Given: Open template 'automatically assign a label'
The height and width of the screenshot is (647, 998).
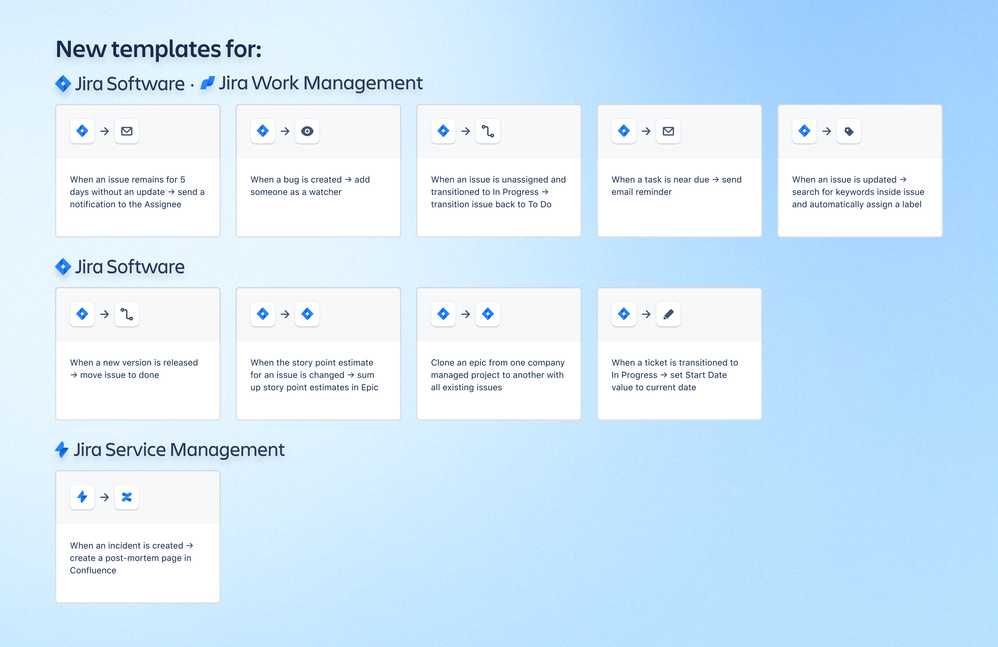Looking at the screenshot, I should pyautogui.click(x=860, y=170).
